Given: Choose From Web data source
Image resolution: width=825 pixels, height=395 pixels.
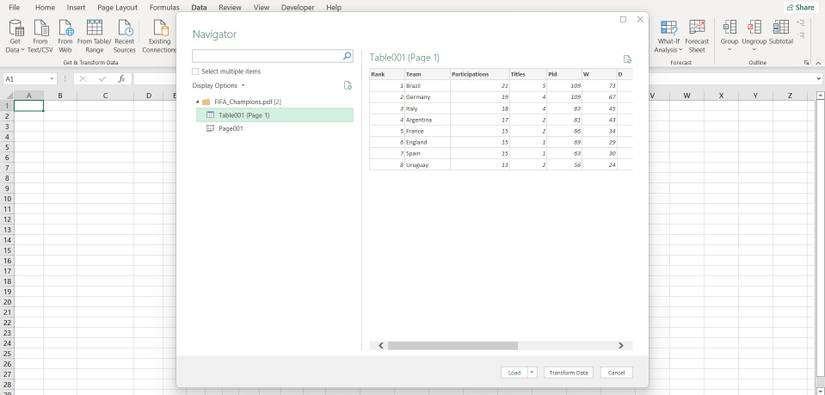Looking at the screenshot, I should [65, 36].
